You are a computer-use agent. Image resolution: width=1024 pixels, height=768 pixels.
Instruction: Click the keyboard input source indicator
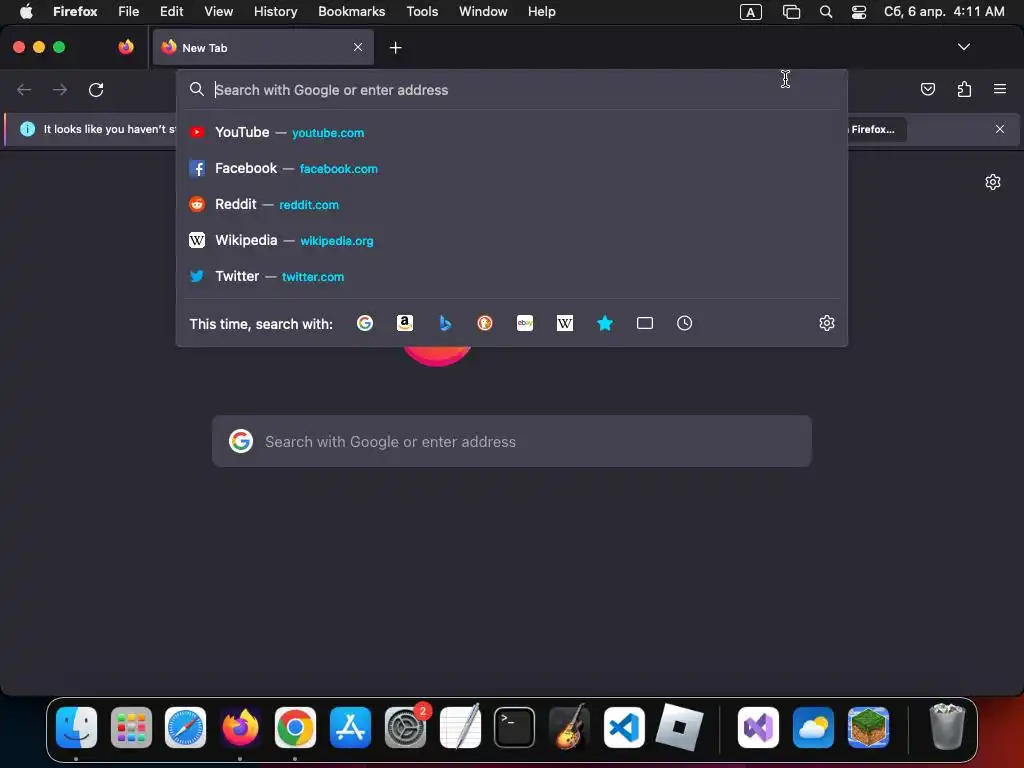(750, 12)
